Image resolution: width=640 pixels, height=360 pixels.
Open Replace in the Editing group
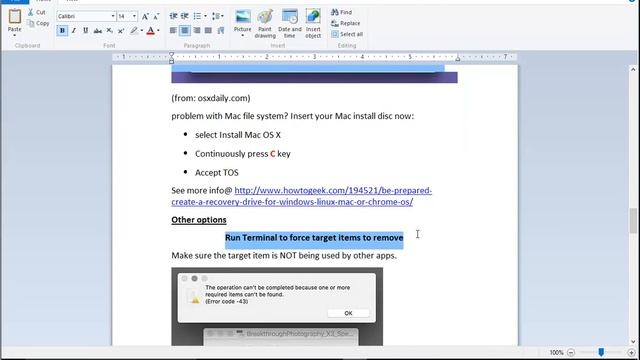(346, 23)
